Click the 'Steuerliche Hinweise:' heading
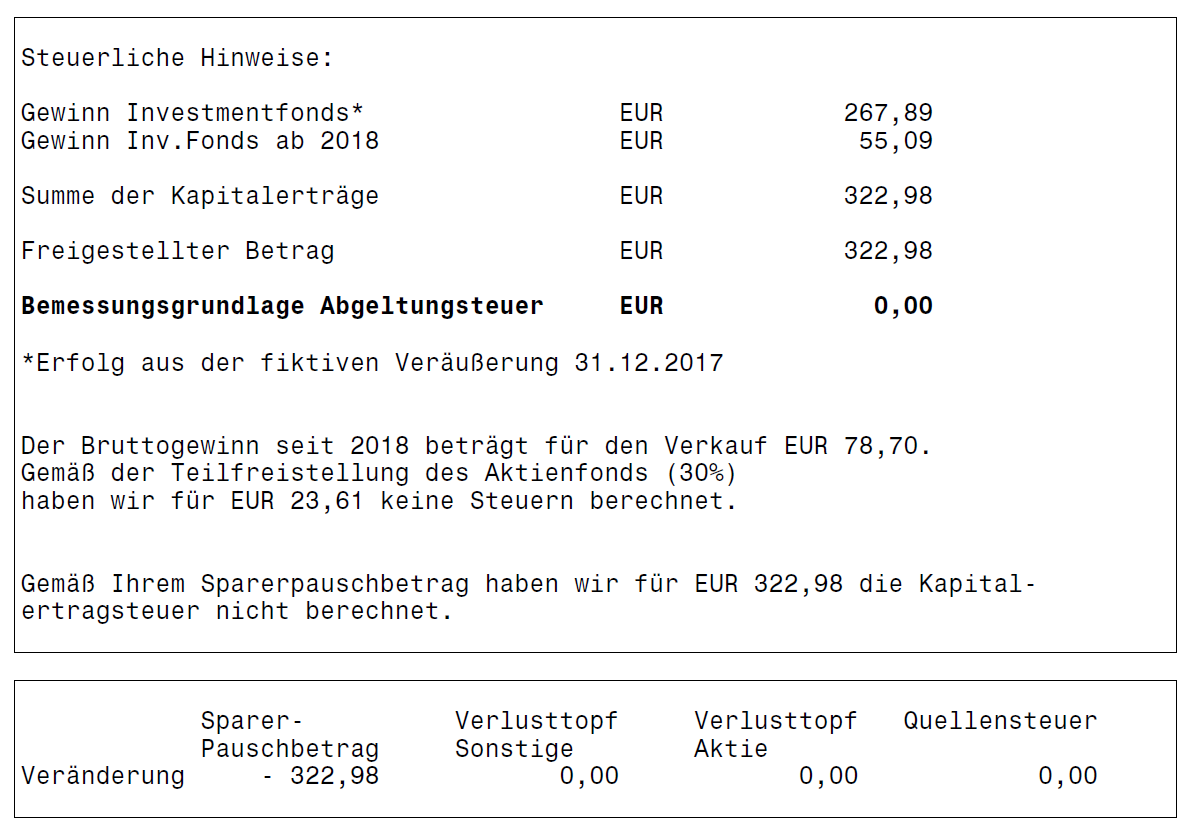The width and height of the screenshot is (1195, 838). tap(177, 58)
